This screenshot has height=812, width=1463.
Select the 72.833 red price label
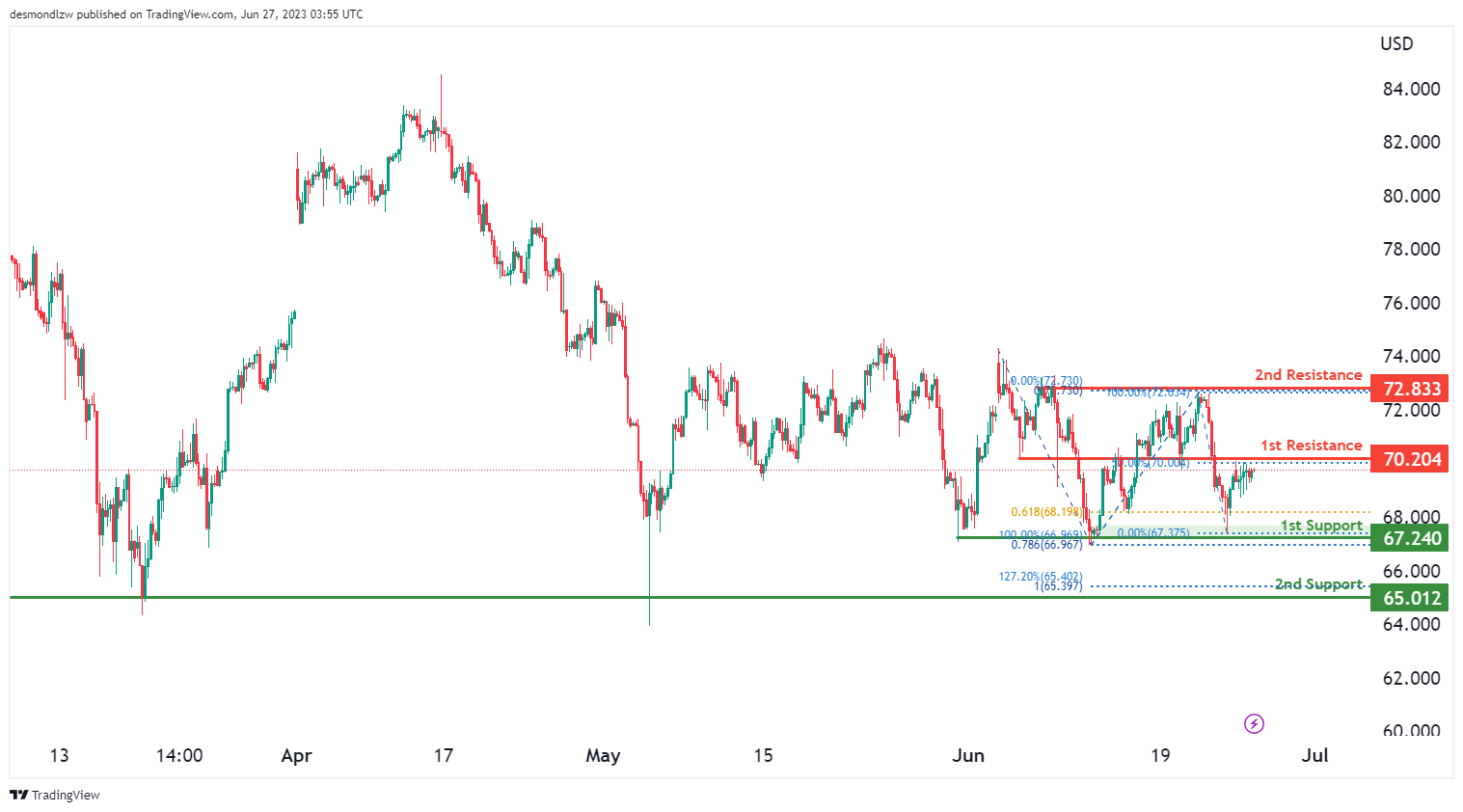(x=1410, y=389)
